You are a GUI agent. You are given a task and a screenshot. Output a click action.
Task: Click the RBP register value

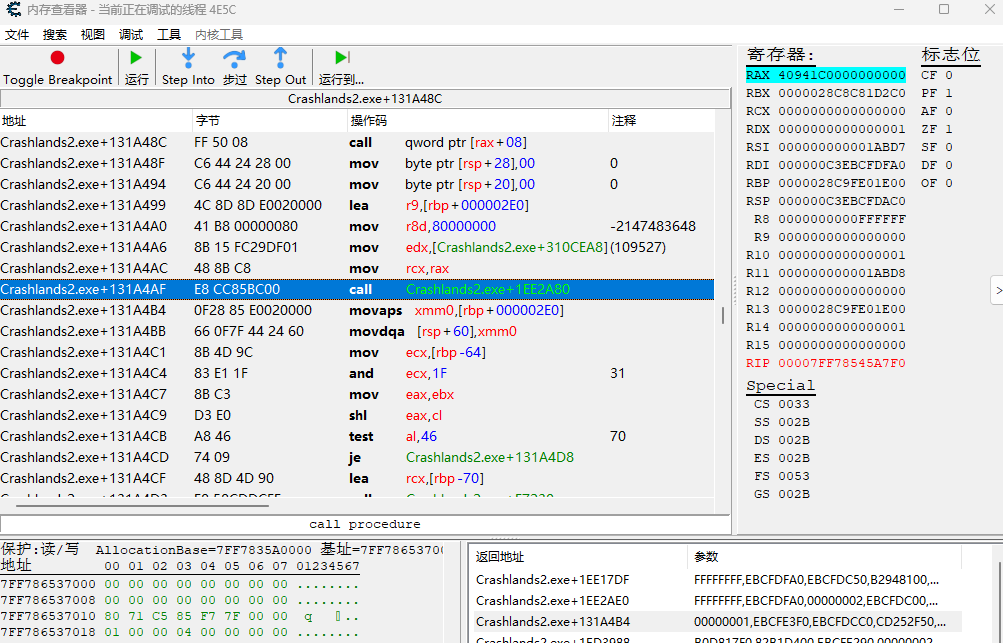[842, 183]
